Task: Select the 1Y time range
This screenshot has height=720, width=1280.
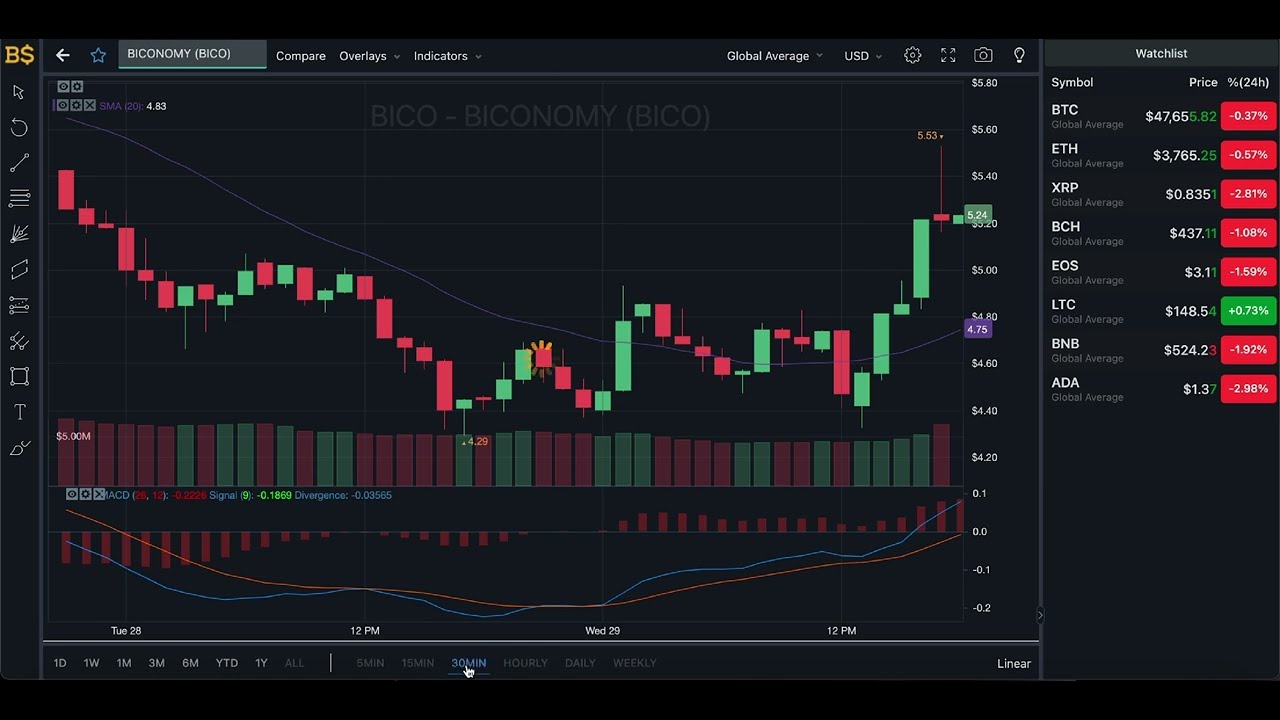Action: [261, 663]
